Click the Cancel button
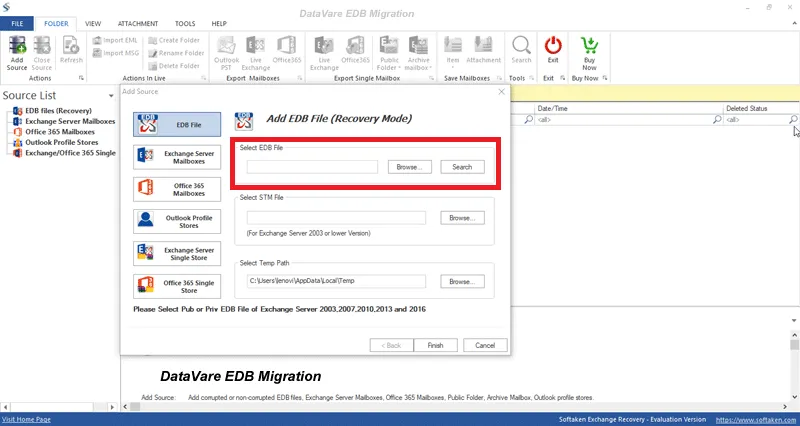 pyautogui.click(x=485, y=345)
